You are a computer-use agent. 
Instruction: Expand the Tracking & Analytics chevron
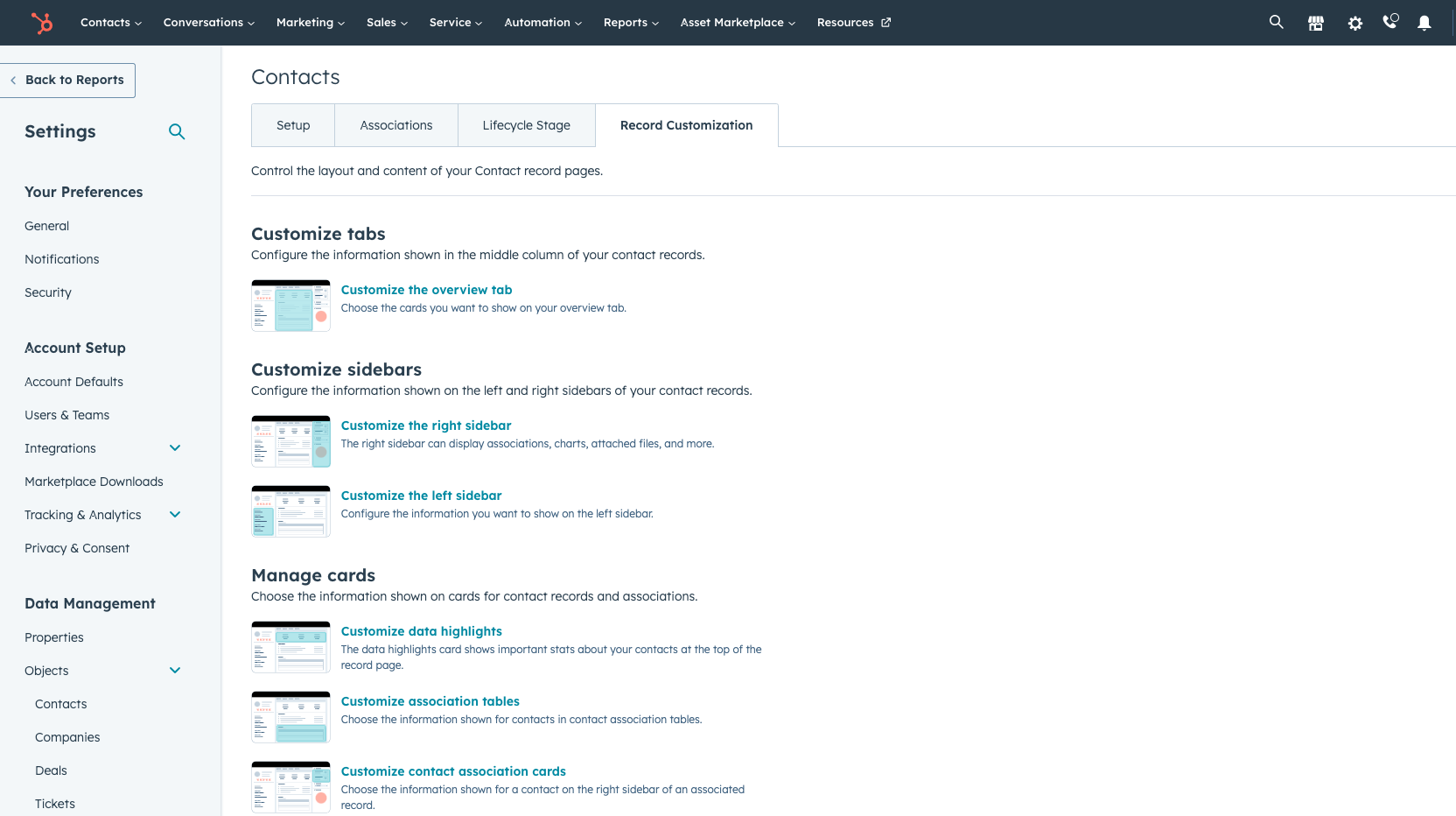pos(175,515)
